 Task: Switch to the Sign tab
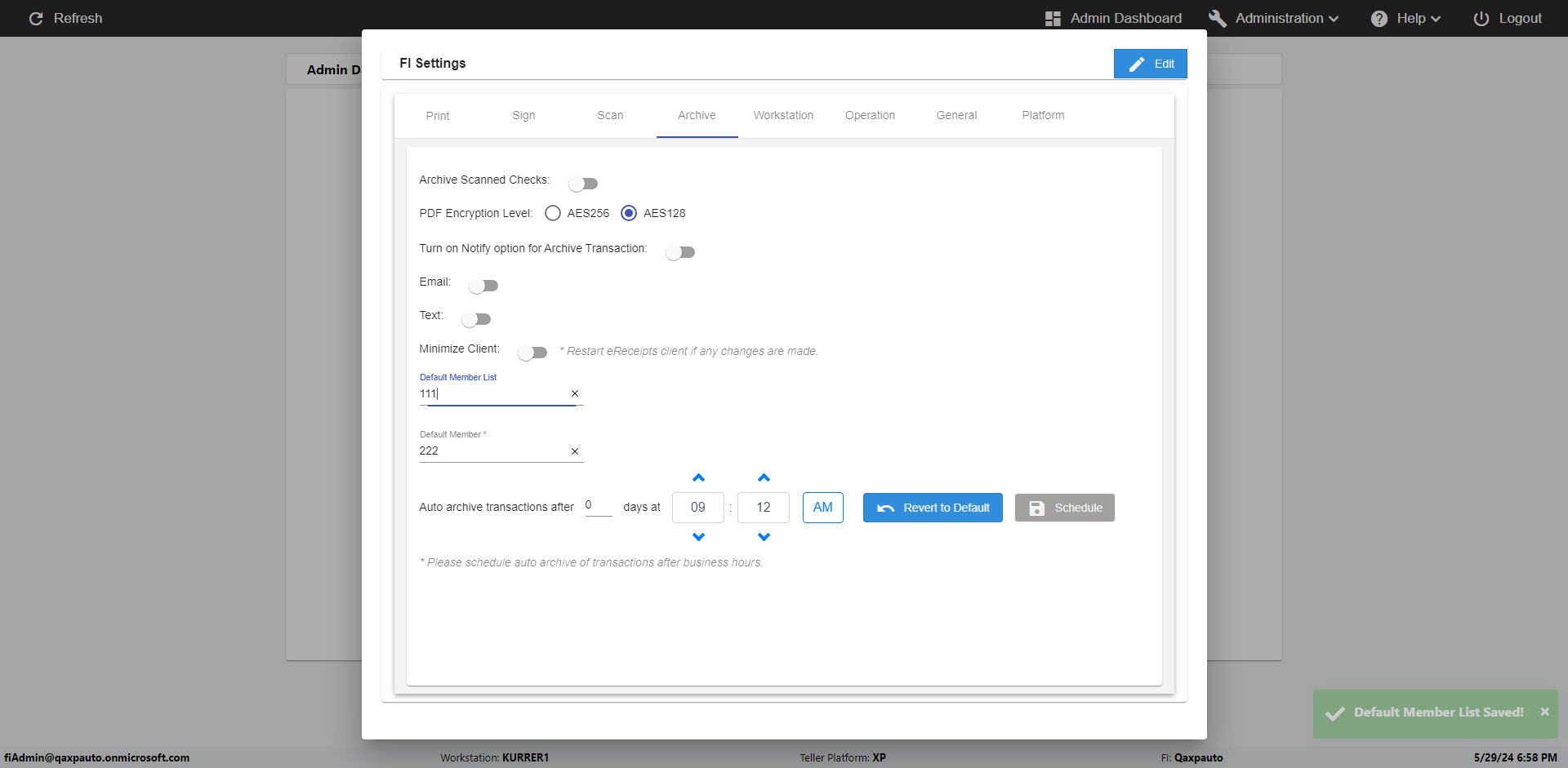tap(524, 116)
